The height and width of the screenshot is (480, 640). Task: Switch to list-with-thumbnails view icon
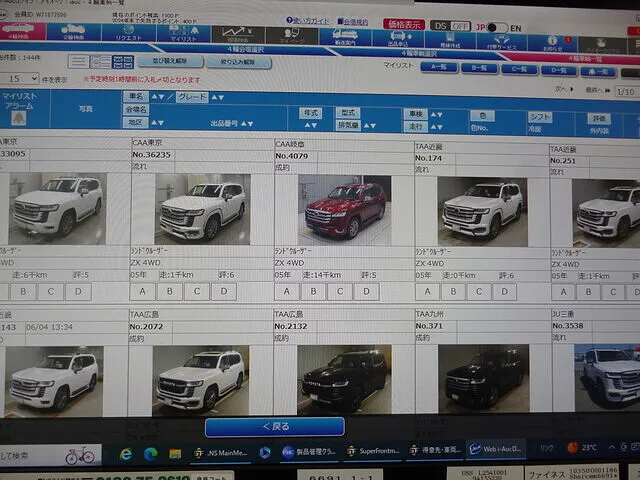pyautogui.click(x=100, y=62)
